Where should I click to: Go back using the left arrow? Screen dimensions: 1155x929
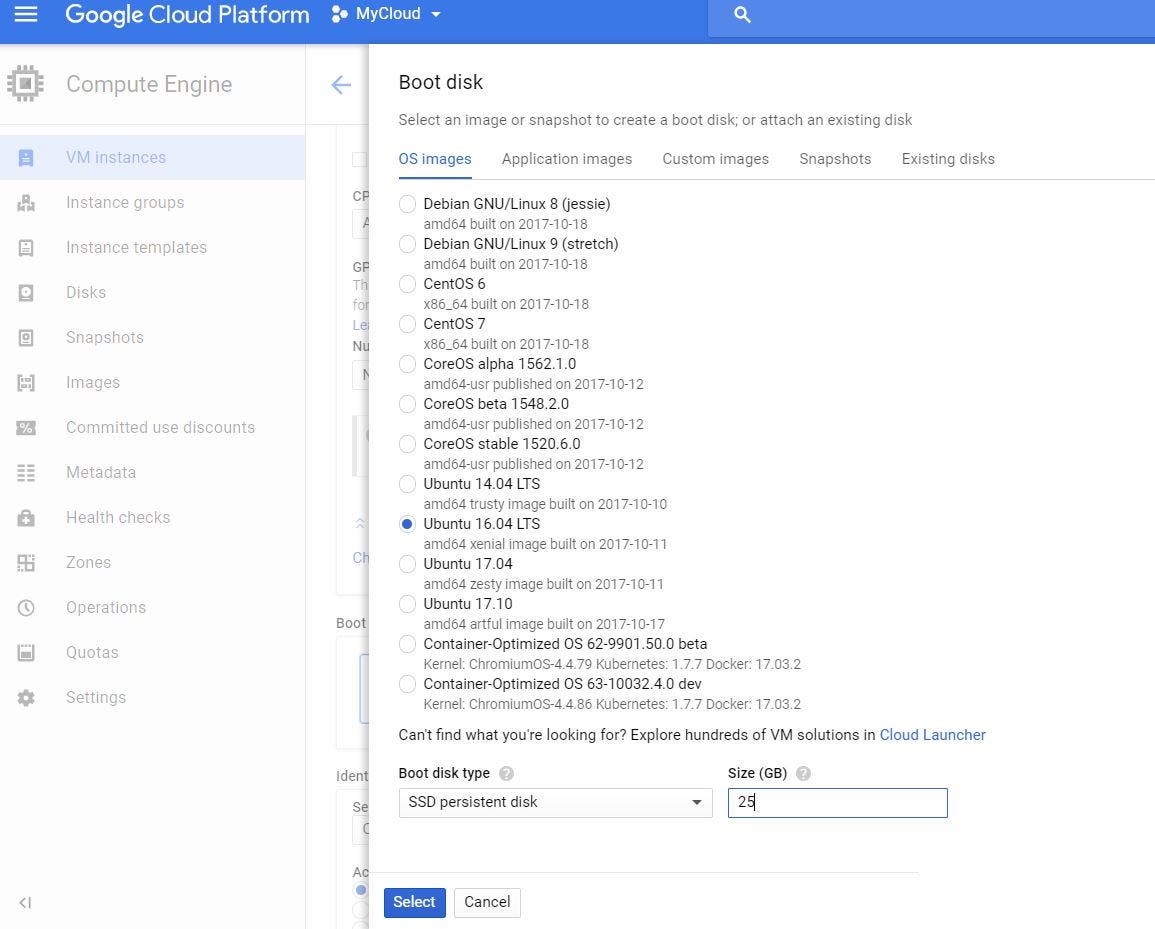pos(341,85)
